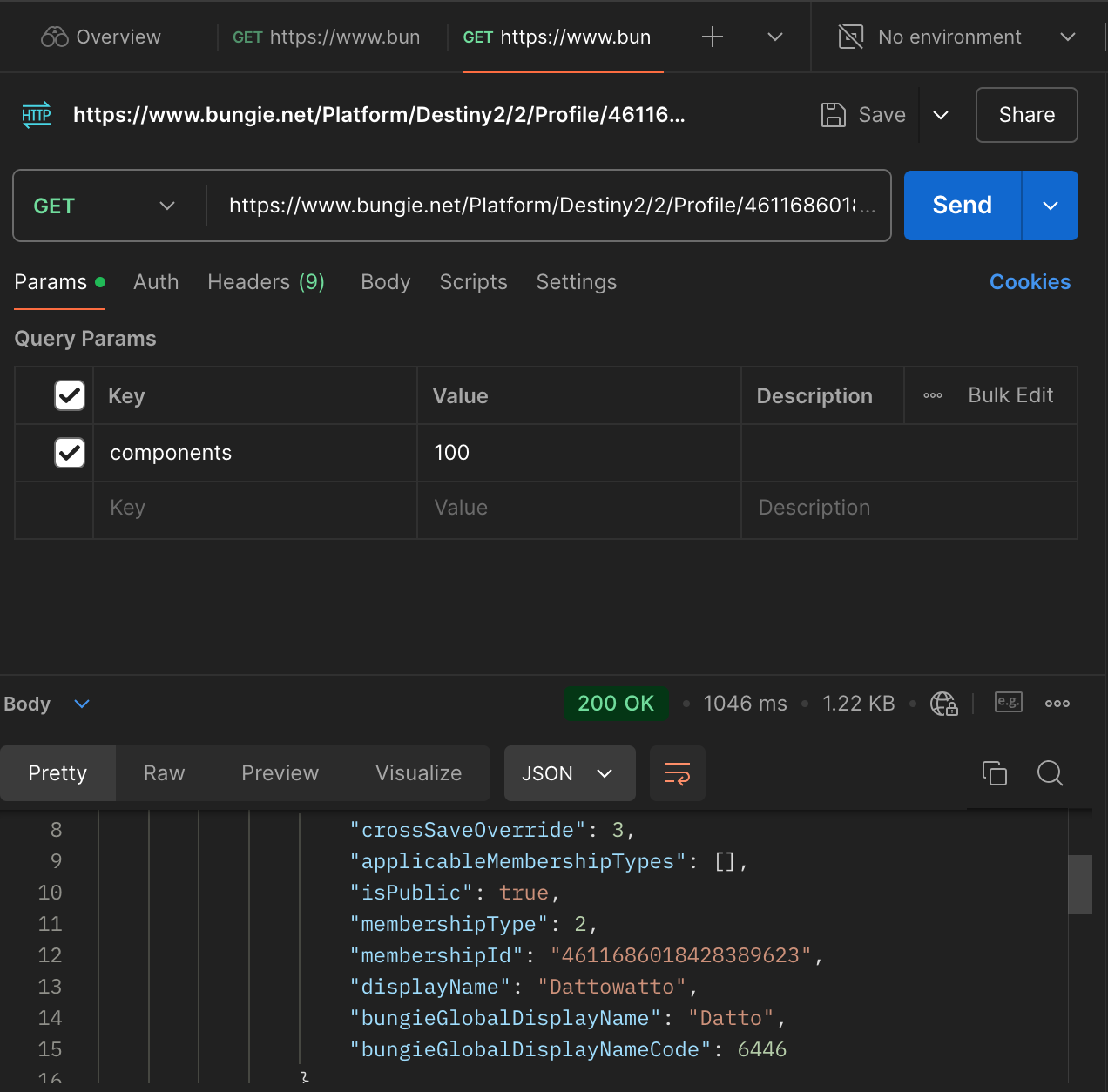The width and height of the screenshot is (1108, 1092).
Task: Switch to the request Body tab
Action: (385, 282)
